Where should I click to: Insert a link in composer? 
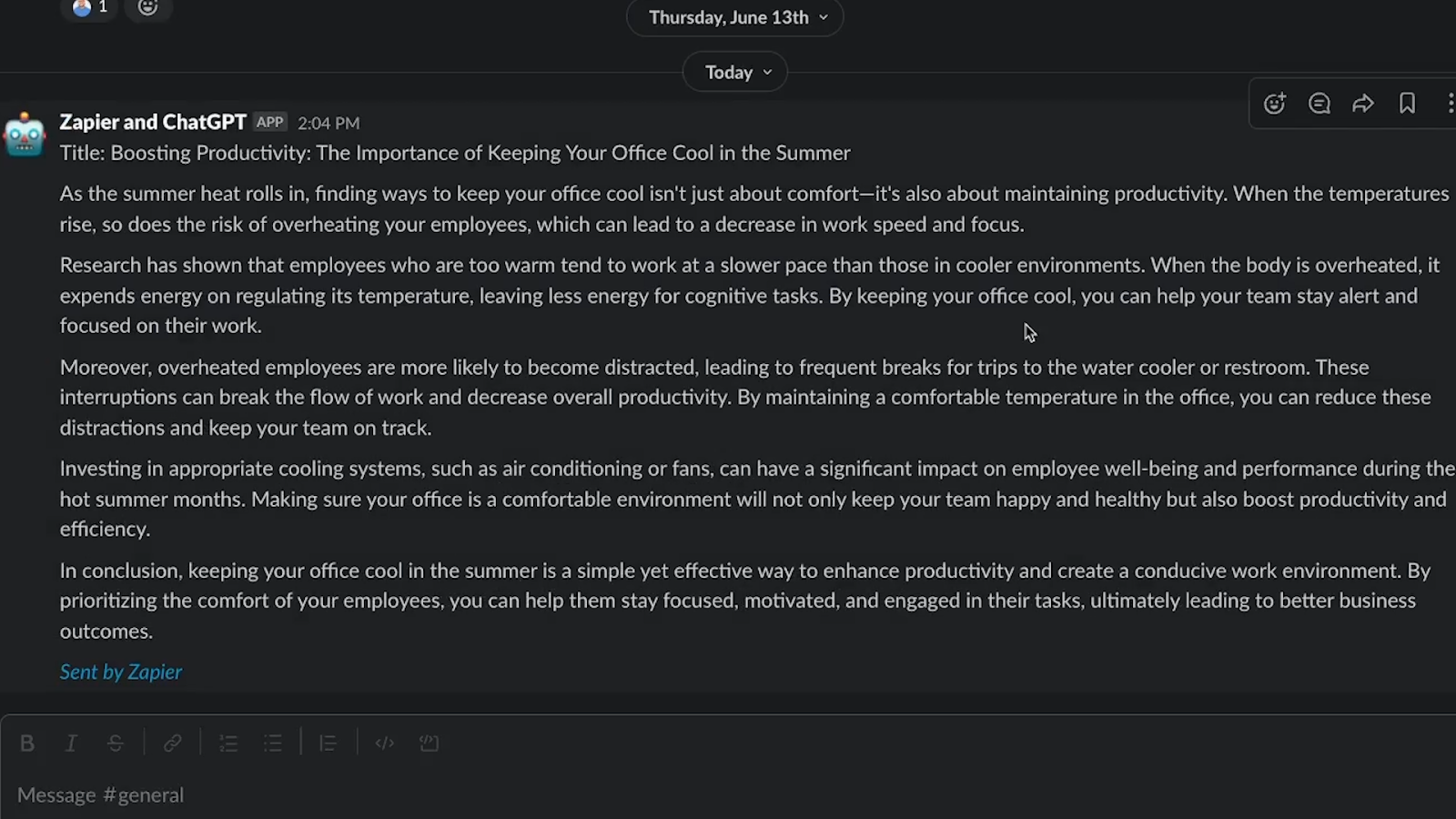point(172,743)
